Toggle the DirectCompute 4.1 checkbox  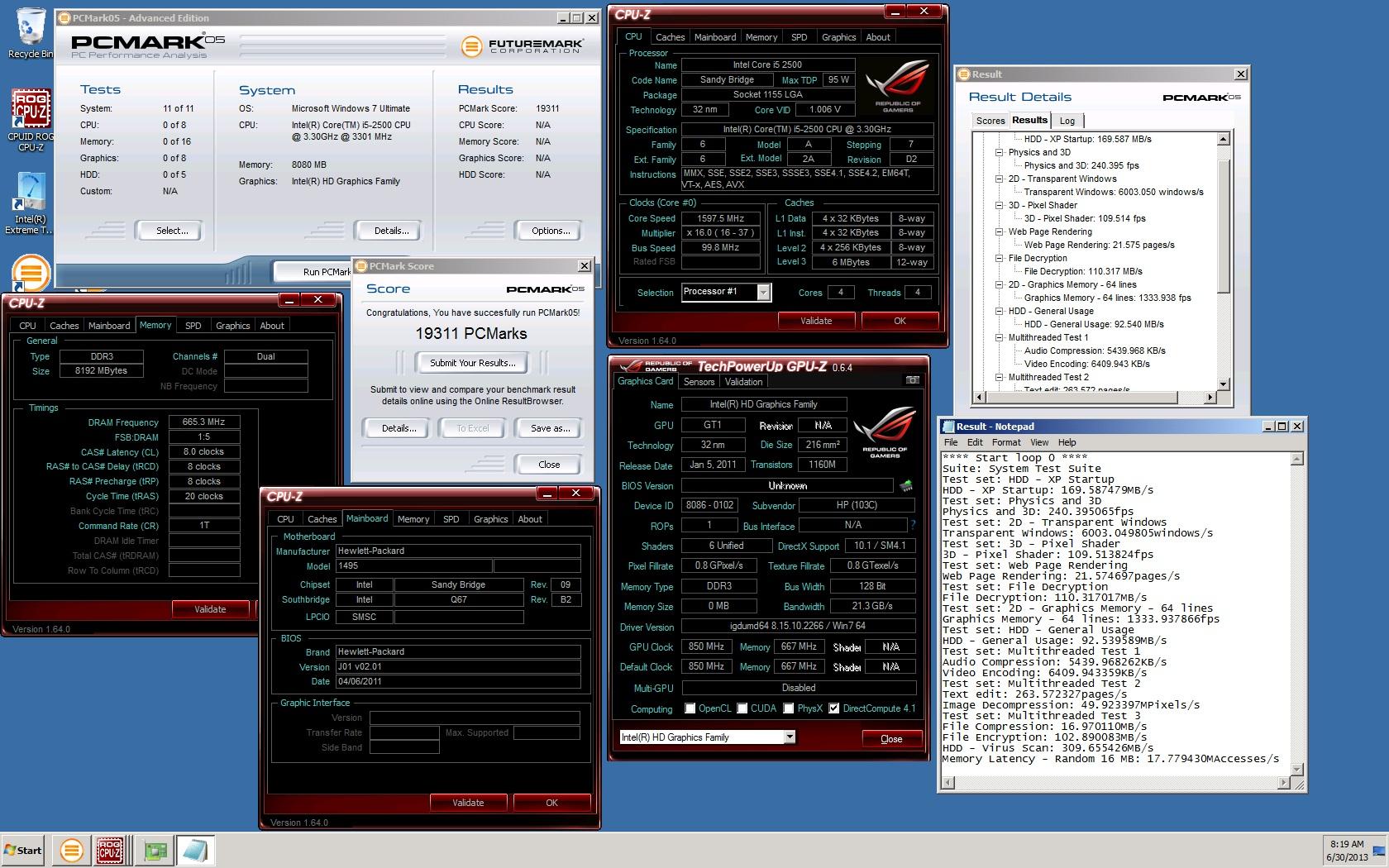coord(833,708)
